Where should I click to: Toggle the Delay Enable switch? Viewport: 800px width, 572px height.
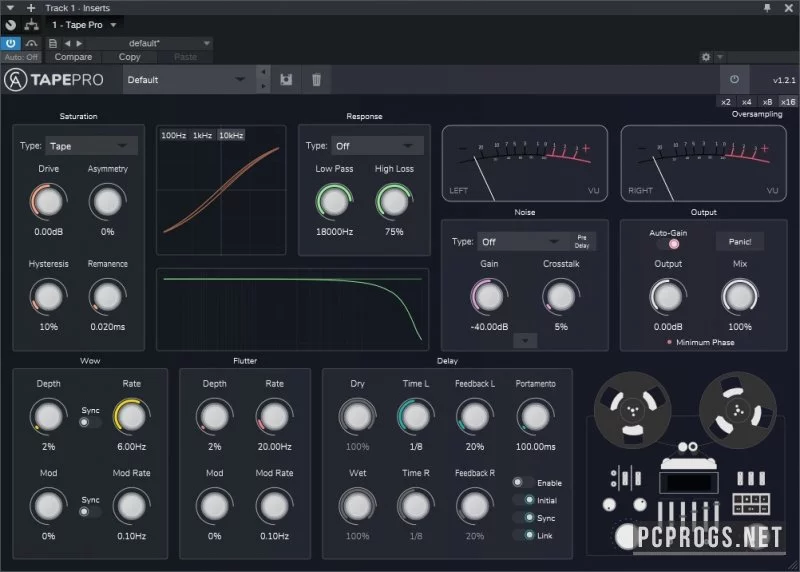click(522, 482)
